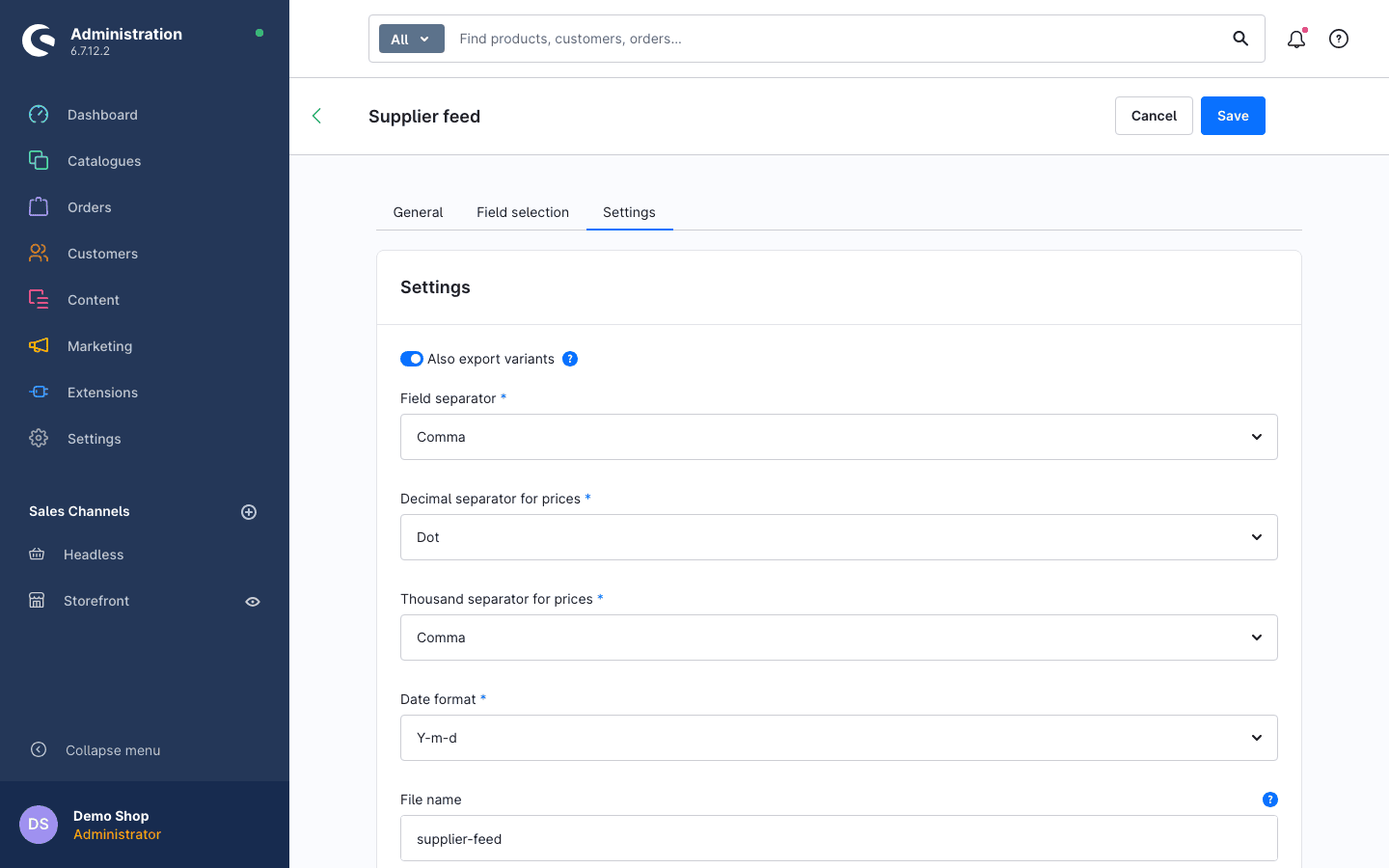
Task: Show help tooltip for File name
Action: click(1270, 800)
